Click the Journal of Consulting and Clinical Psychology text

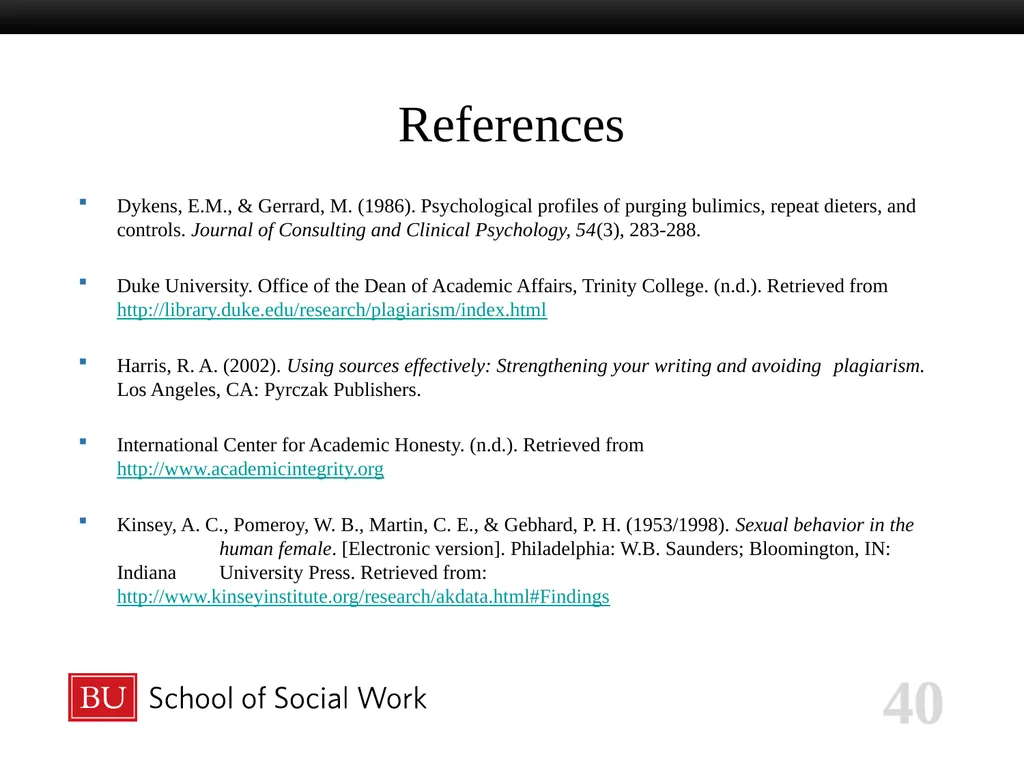pos(380,231)
